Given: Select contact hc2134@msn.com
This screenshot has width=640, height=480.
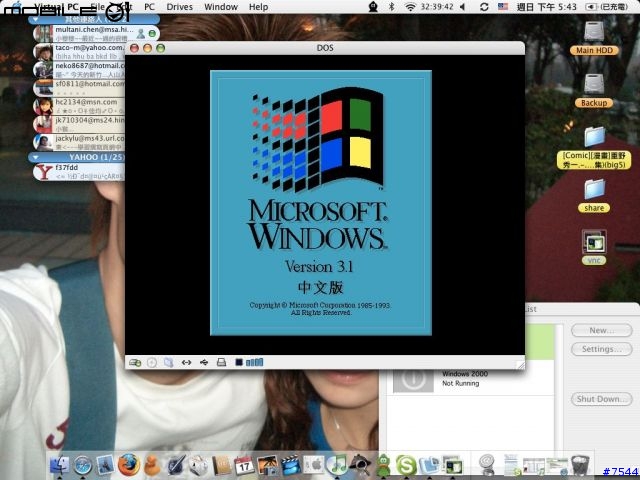Looking at the screenshot, I should point(79,106).
